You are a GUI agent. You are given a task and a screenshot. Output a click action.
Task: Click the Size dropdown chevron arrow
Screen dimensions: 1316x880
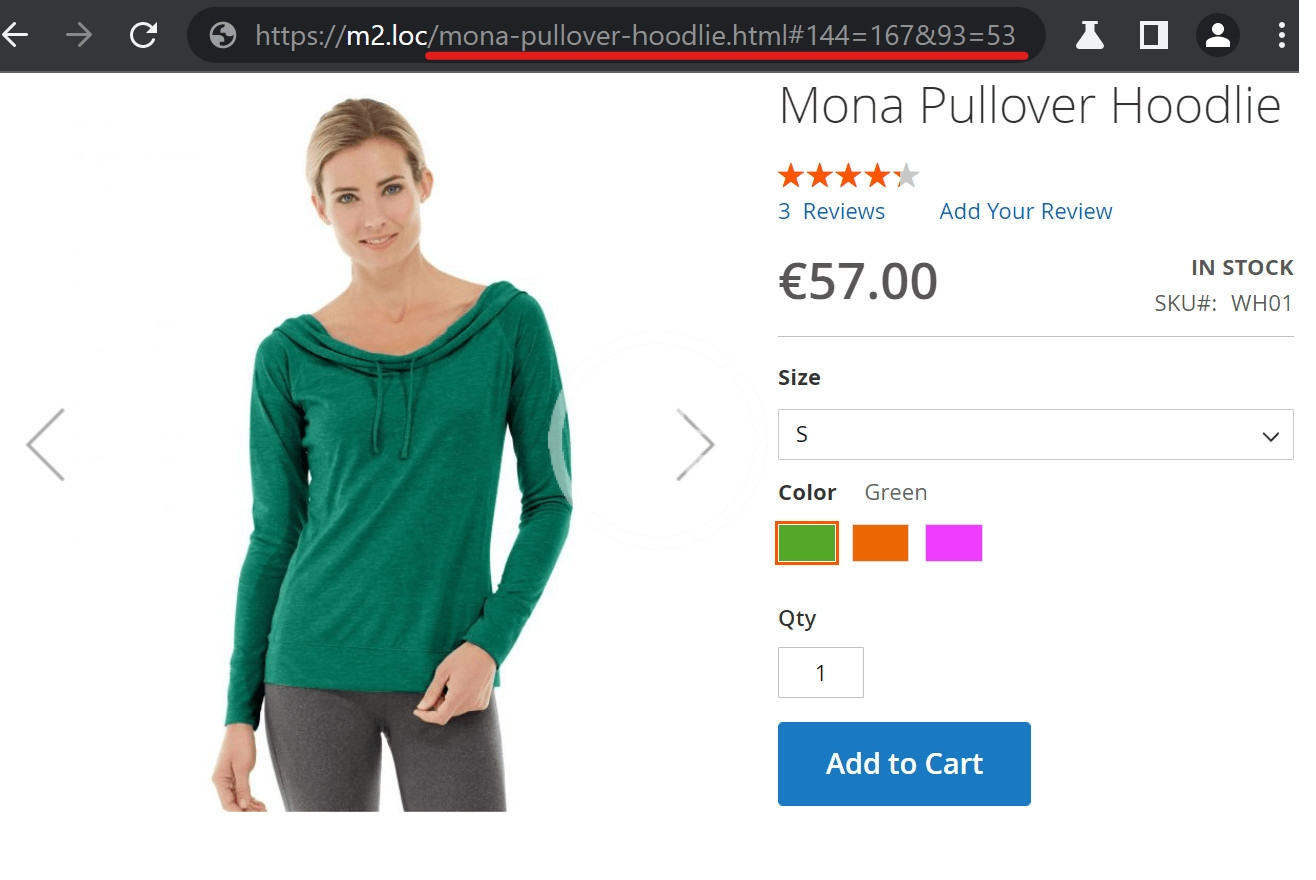point(1271,436)
